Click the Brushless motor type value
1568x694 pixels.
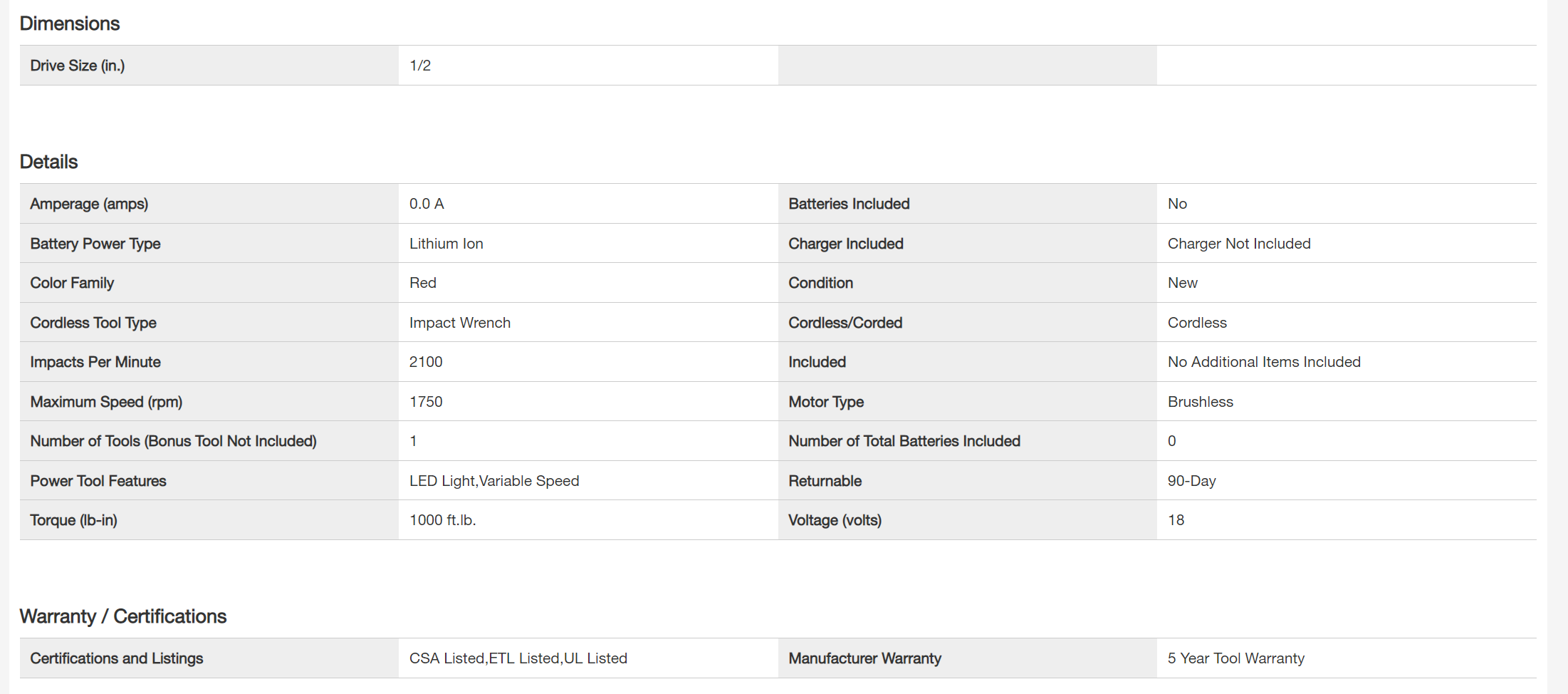tap(1200, 402)
